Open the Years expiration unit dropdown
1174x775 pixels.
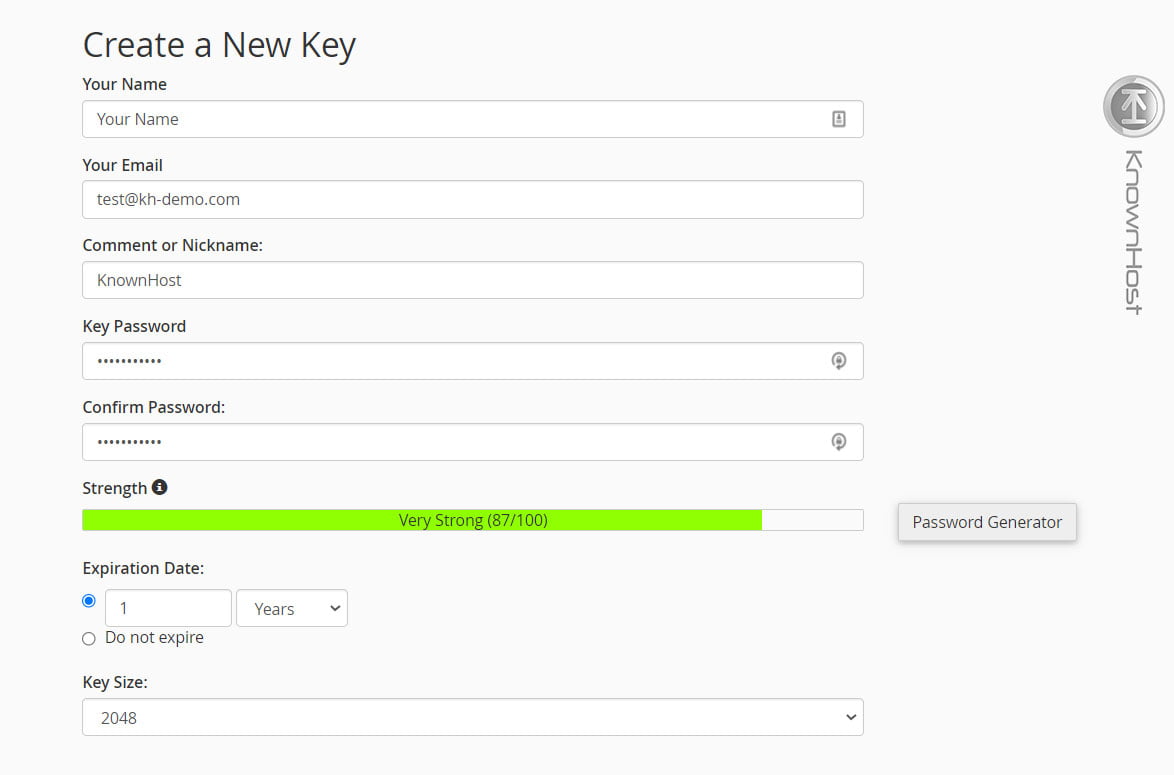[x=291, y=607]
